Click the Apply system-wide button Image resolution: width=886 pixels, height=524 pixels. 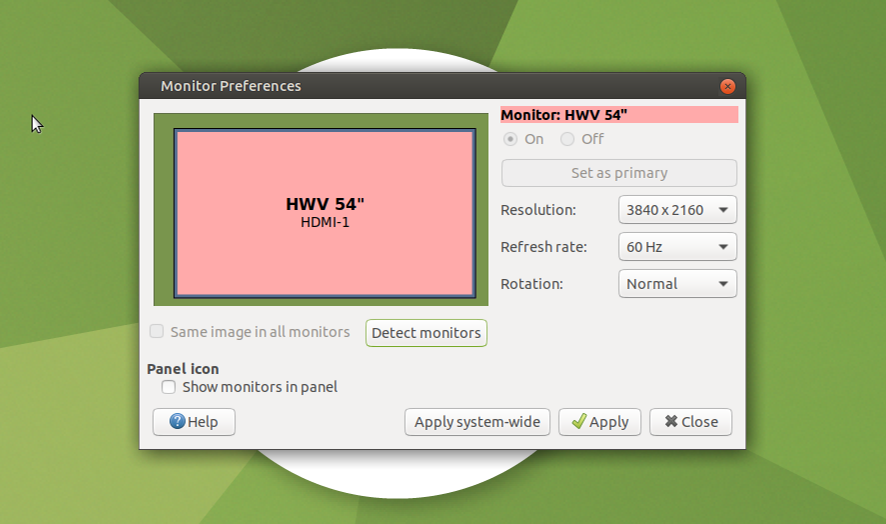(x=477, y=422)
